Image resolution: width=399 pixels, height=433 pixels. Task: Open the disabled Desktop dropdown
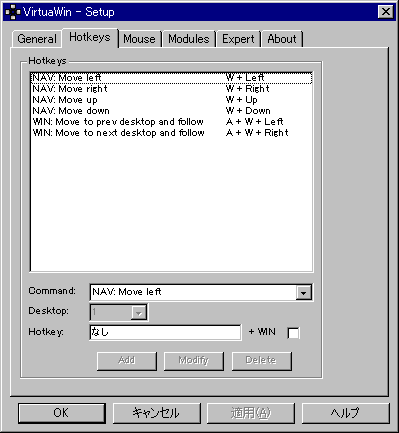139,313
